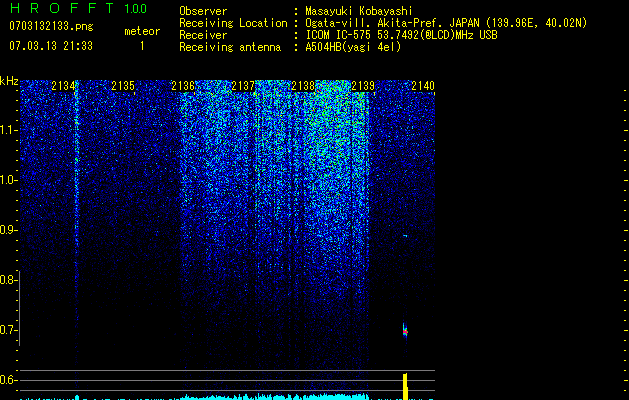Click the meteor count label
The height and width of the screenshot is (400, 629).
coord(142,31)
